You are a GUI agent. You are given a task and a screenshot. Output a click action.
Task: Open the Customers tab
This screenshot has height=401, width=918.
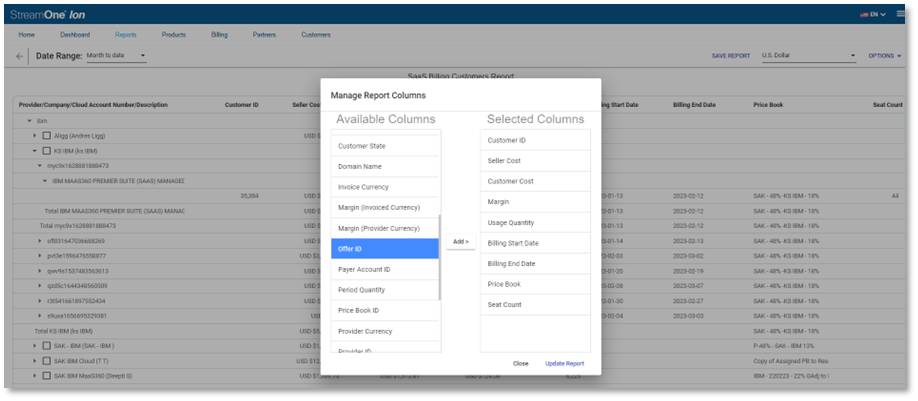pyautogui.click(x=316, y=35)
